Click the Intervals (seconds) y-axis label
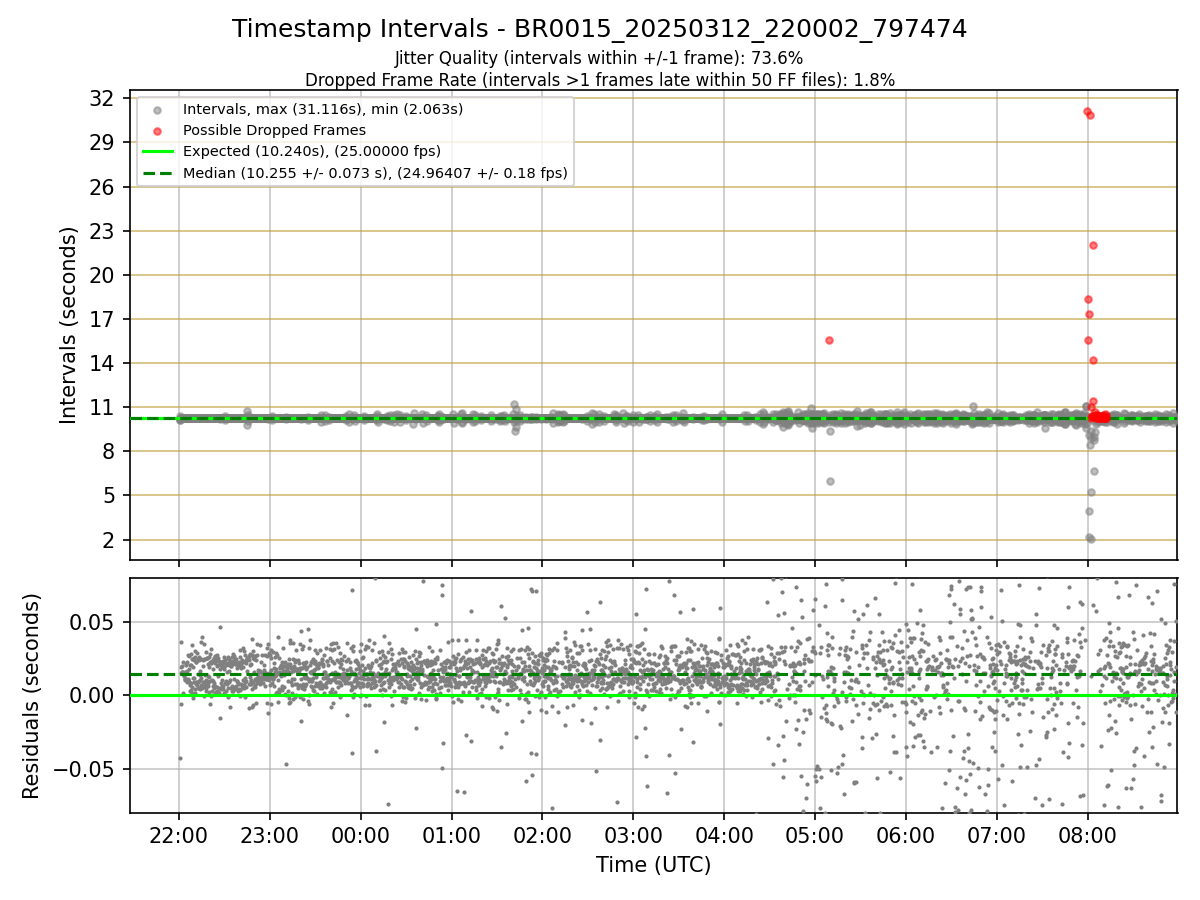 69,325
